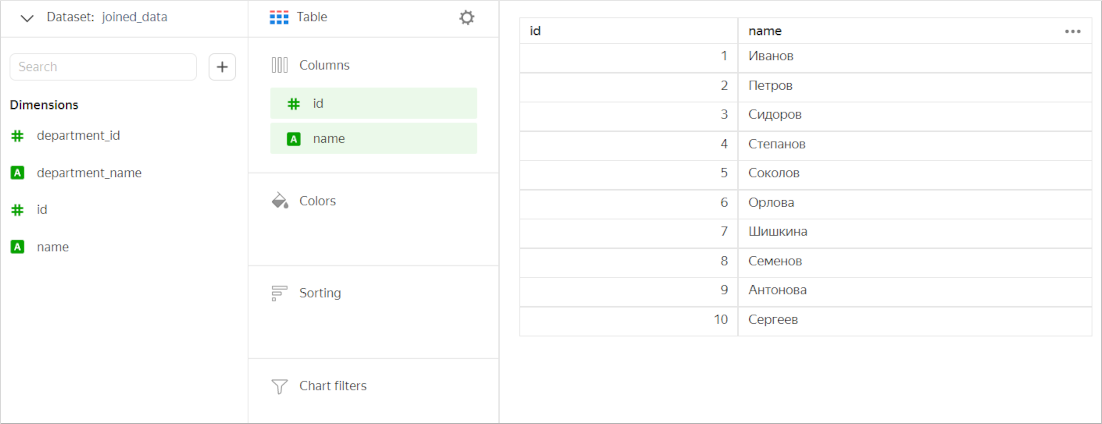
Task: Focus the field Search box
Action: [x=103, y=67]
